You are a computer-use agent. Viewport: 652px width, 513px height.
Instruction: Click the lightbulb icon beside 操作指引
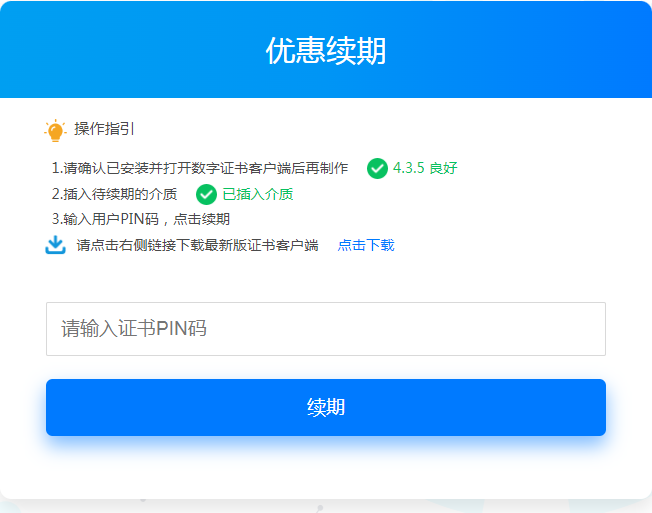pyautogui.click(x=55, y=131)
